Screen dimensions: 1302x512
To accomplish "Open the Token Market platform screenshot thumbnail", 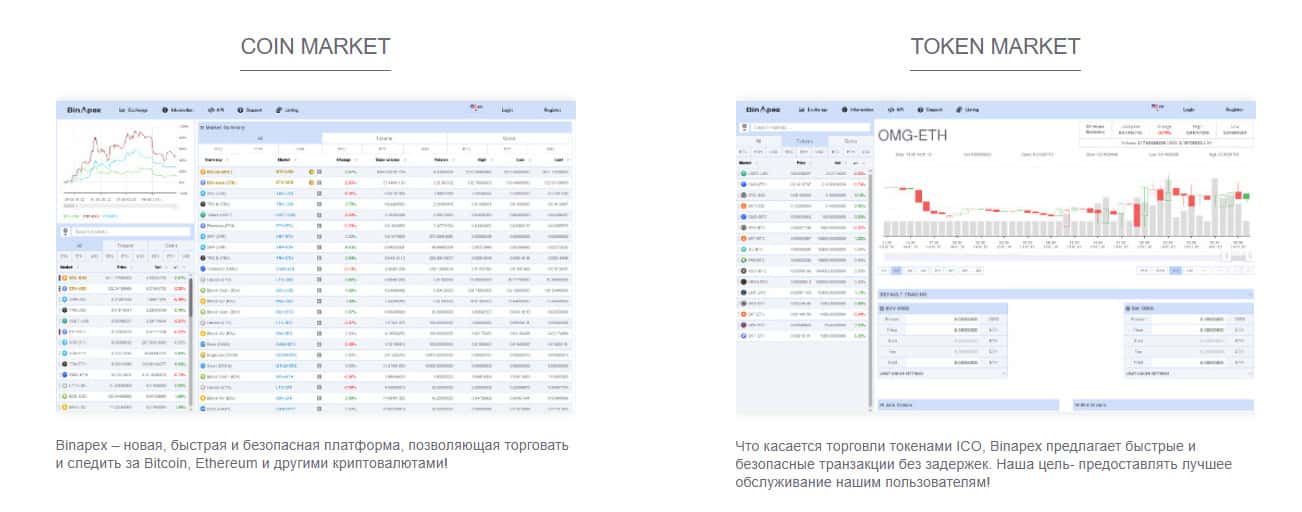I will tap(995, 257).
